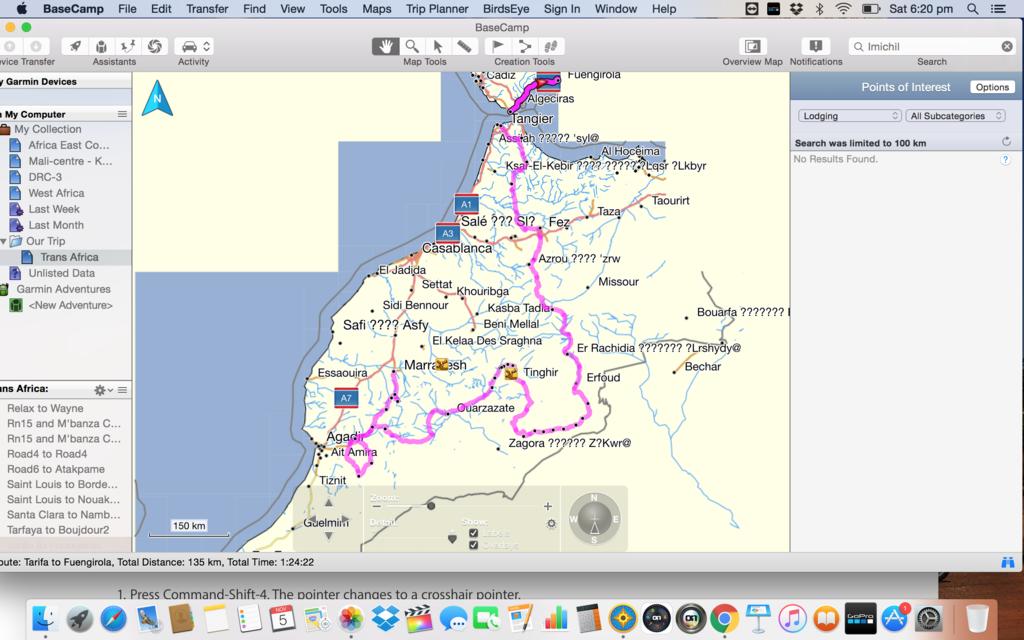Open the Find menu
The width and height of the screenshot is (1024, 640).
pos(254,8)
